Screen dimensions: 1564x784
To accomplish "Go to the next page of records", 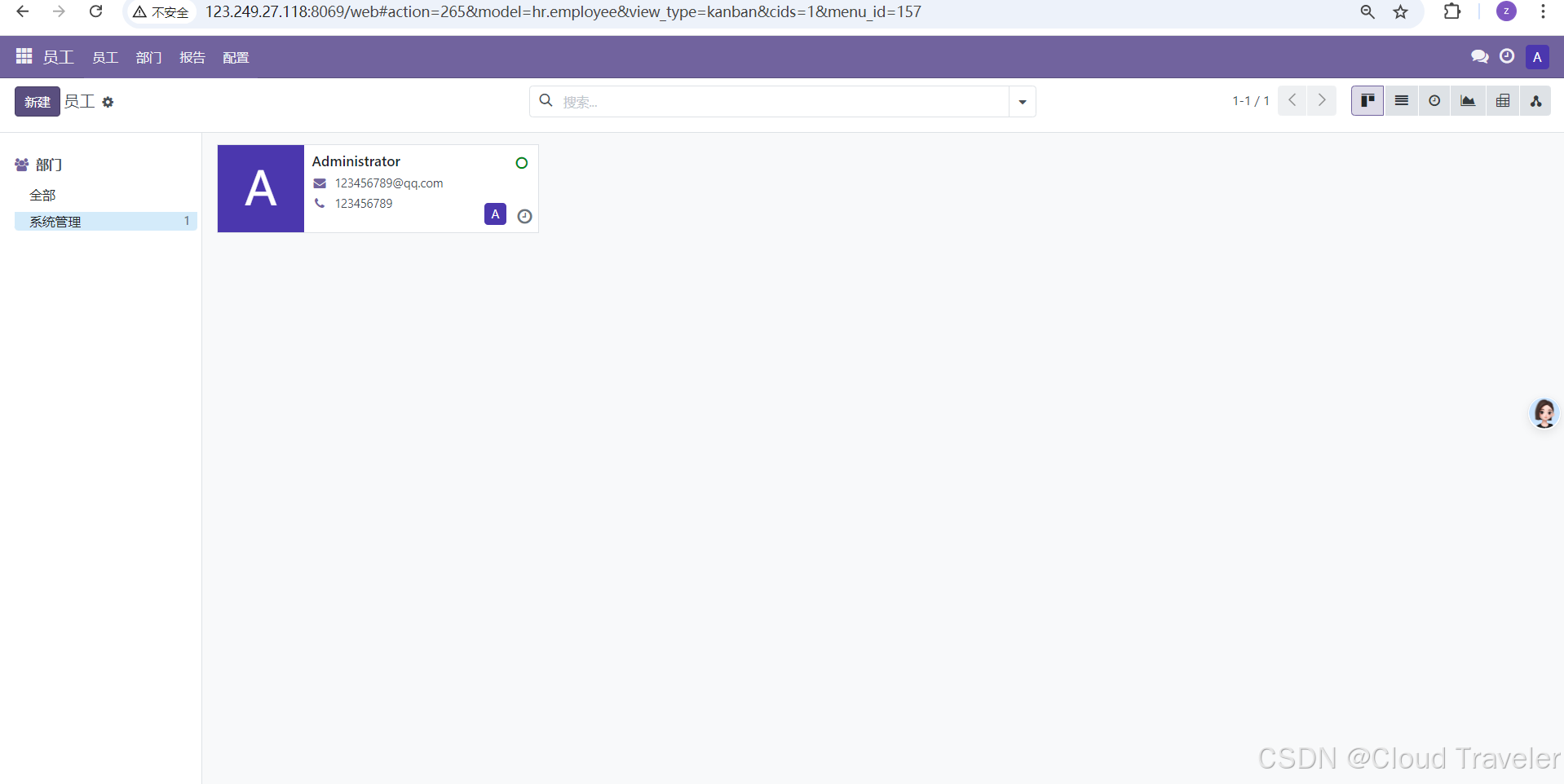I will click(1322, 100).
